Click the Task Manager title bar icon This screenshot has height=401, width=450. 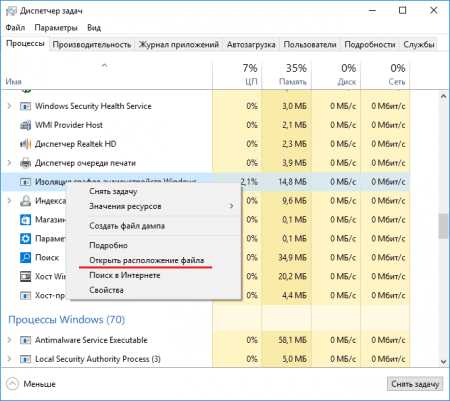(x=11, y=11)
